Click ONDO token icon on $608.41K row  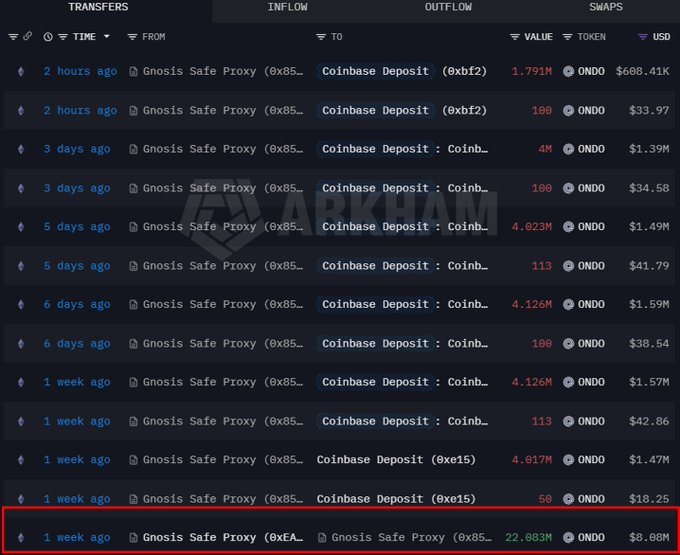pyautogui.click(x=569, y=71)
